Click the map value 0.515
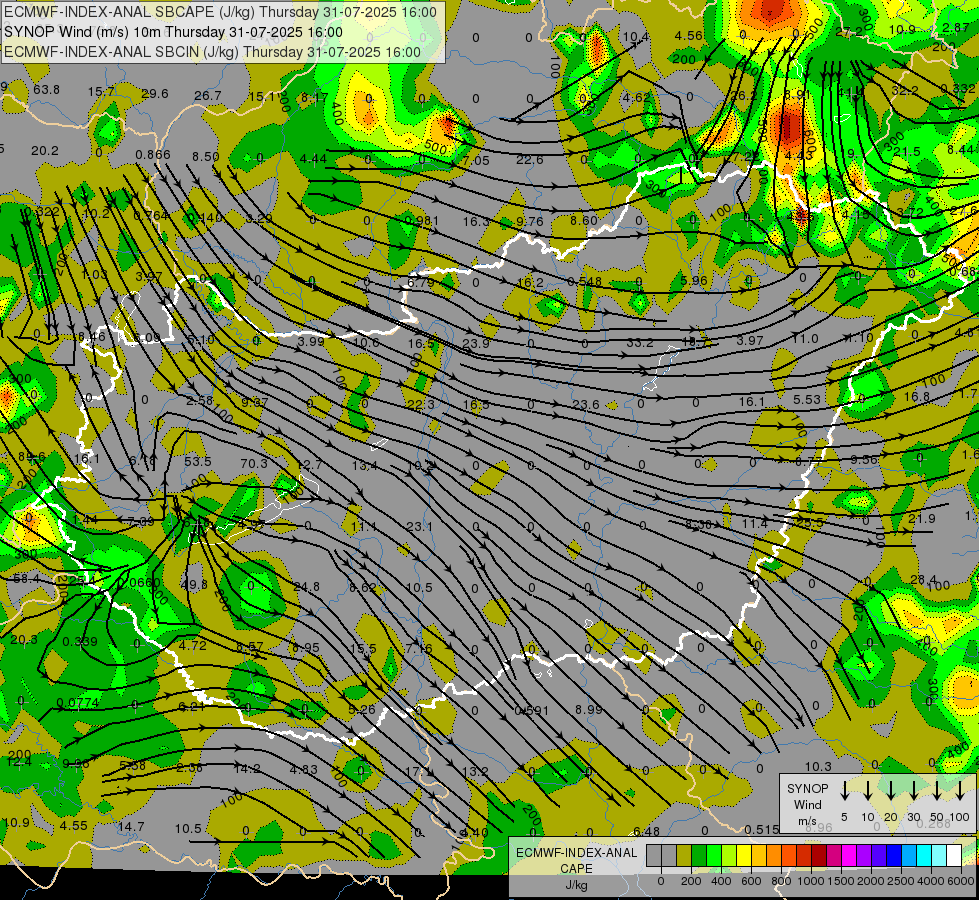979x900 pixels. click(762, 829)
